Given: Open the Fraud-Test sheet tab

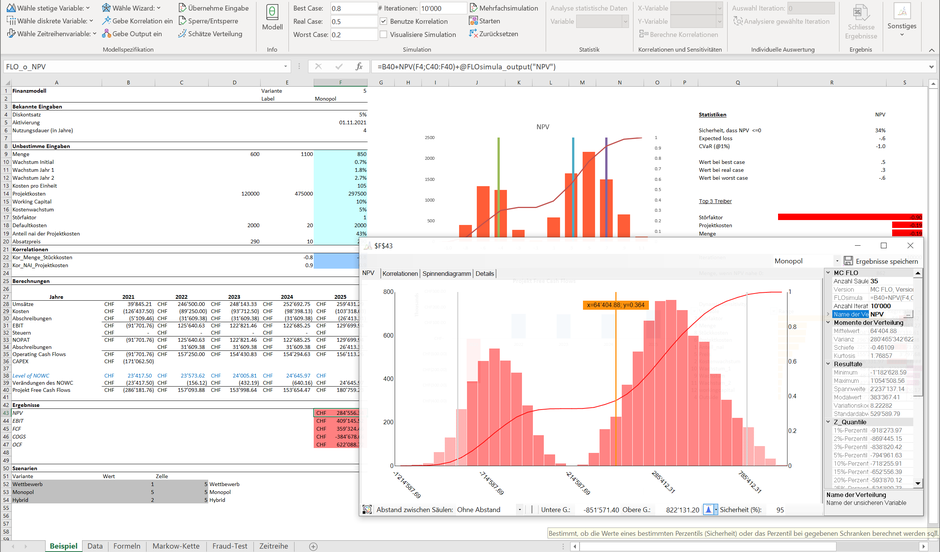Looking at the screenshot, I should pyautogui.click(x=230, y=546).
